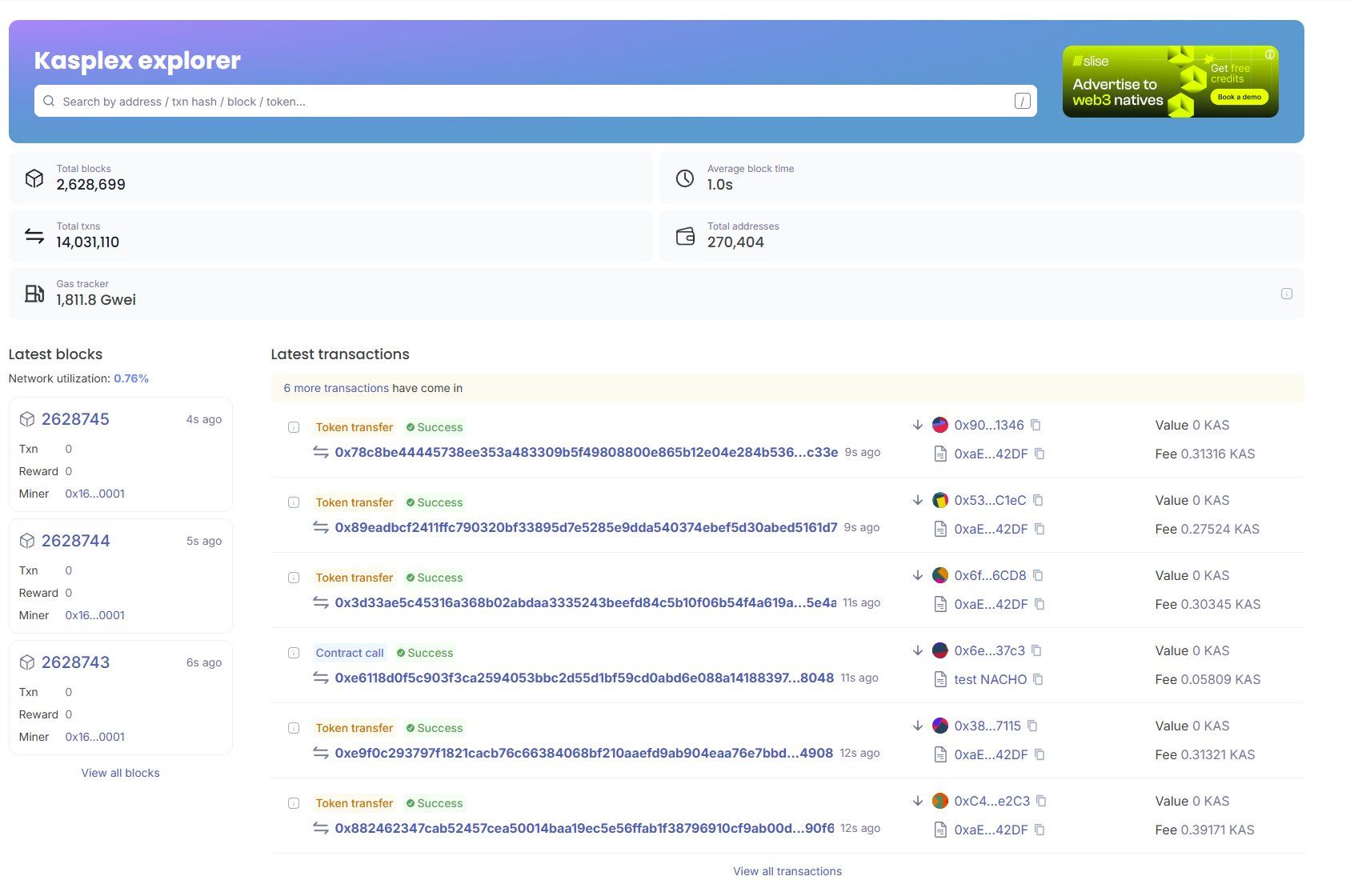Click Book a demo in the Slise banner
The image size is (1354, 896).
[1239, 97]
